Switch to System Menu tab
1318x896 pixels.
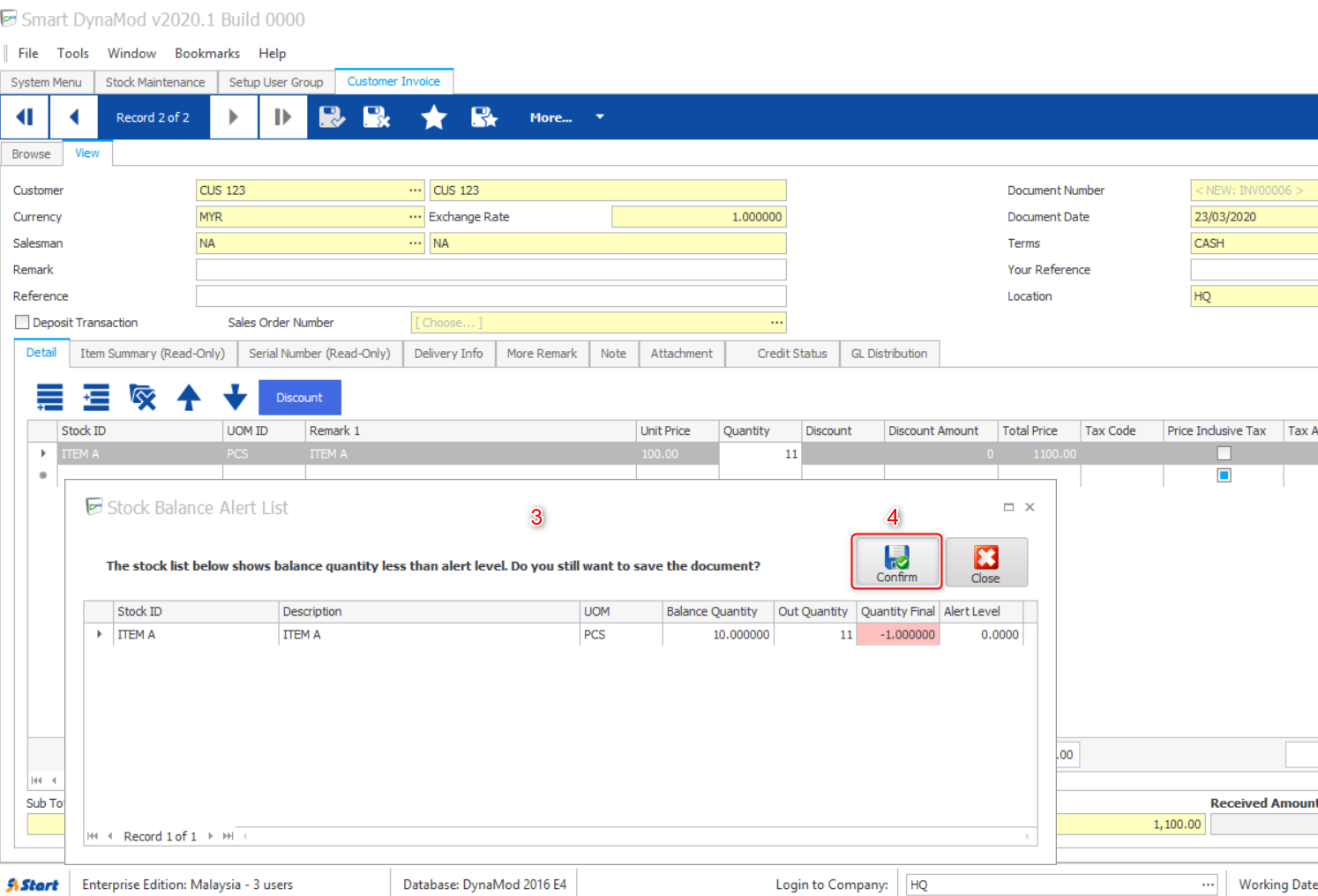(47, 82)
